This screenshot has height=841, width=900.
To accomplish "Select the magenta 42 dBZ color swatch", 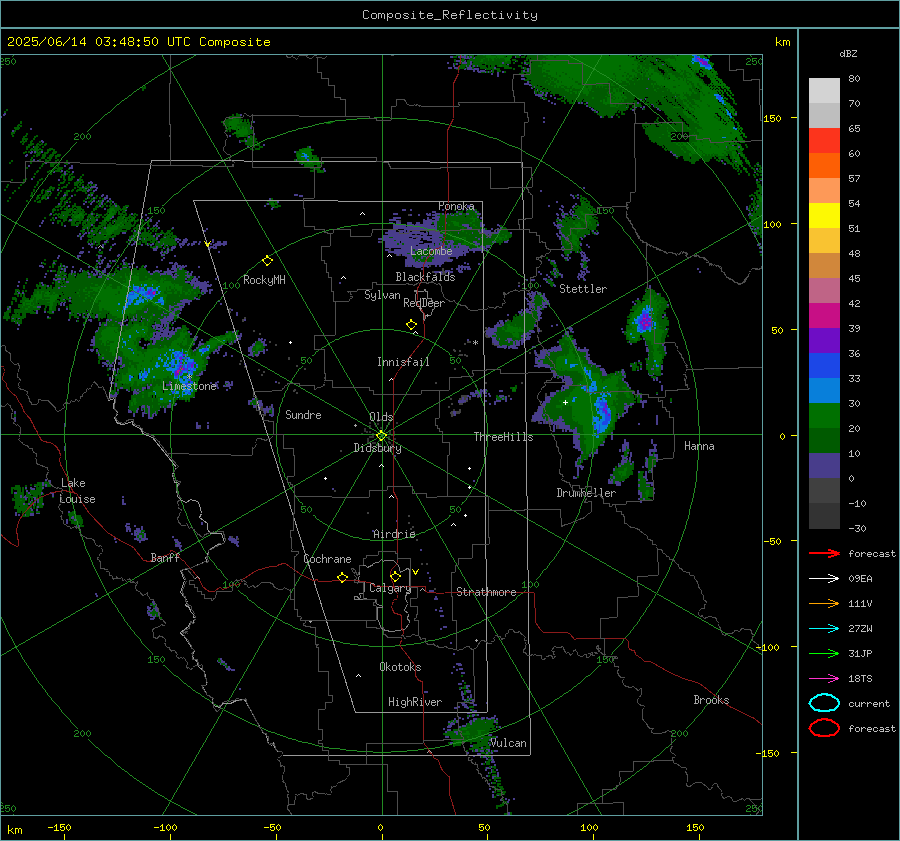I will coord(824,315).
